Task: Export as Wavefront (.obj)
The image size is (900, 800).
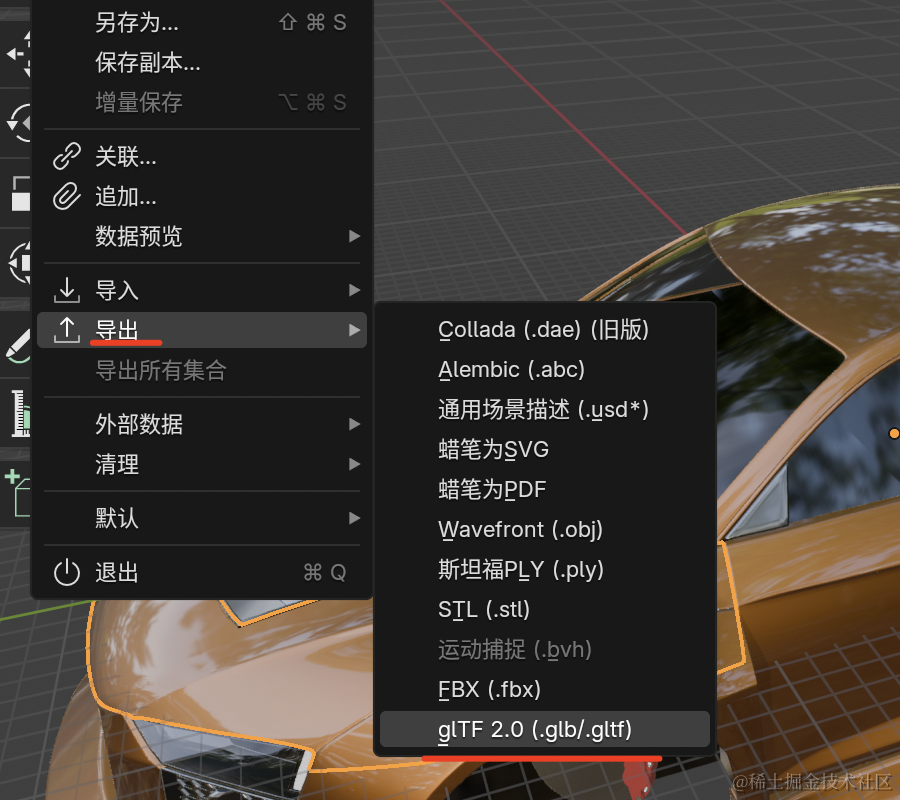Action: coord(545,529)
